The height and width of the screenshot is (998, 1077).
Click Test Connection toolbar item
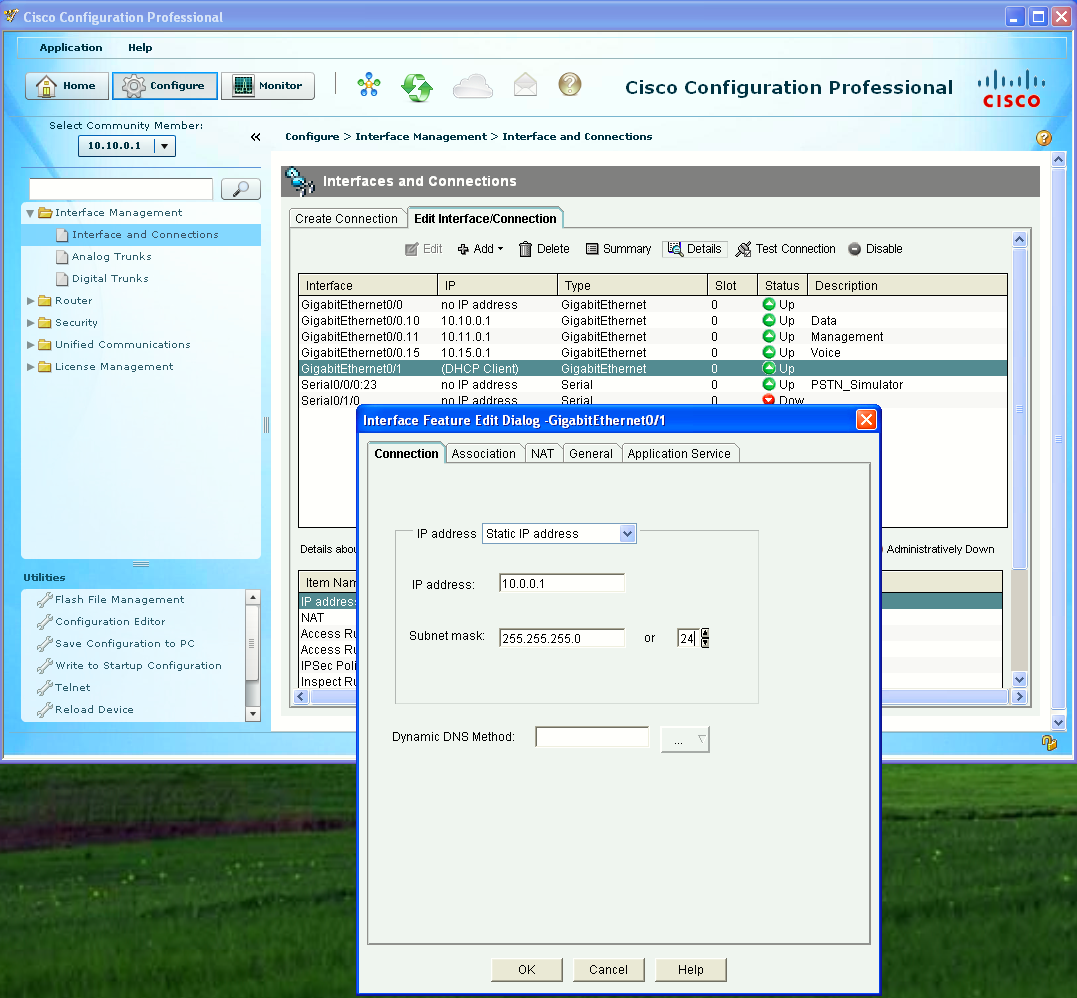(x=785, y=249)
